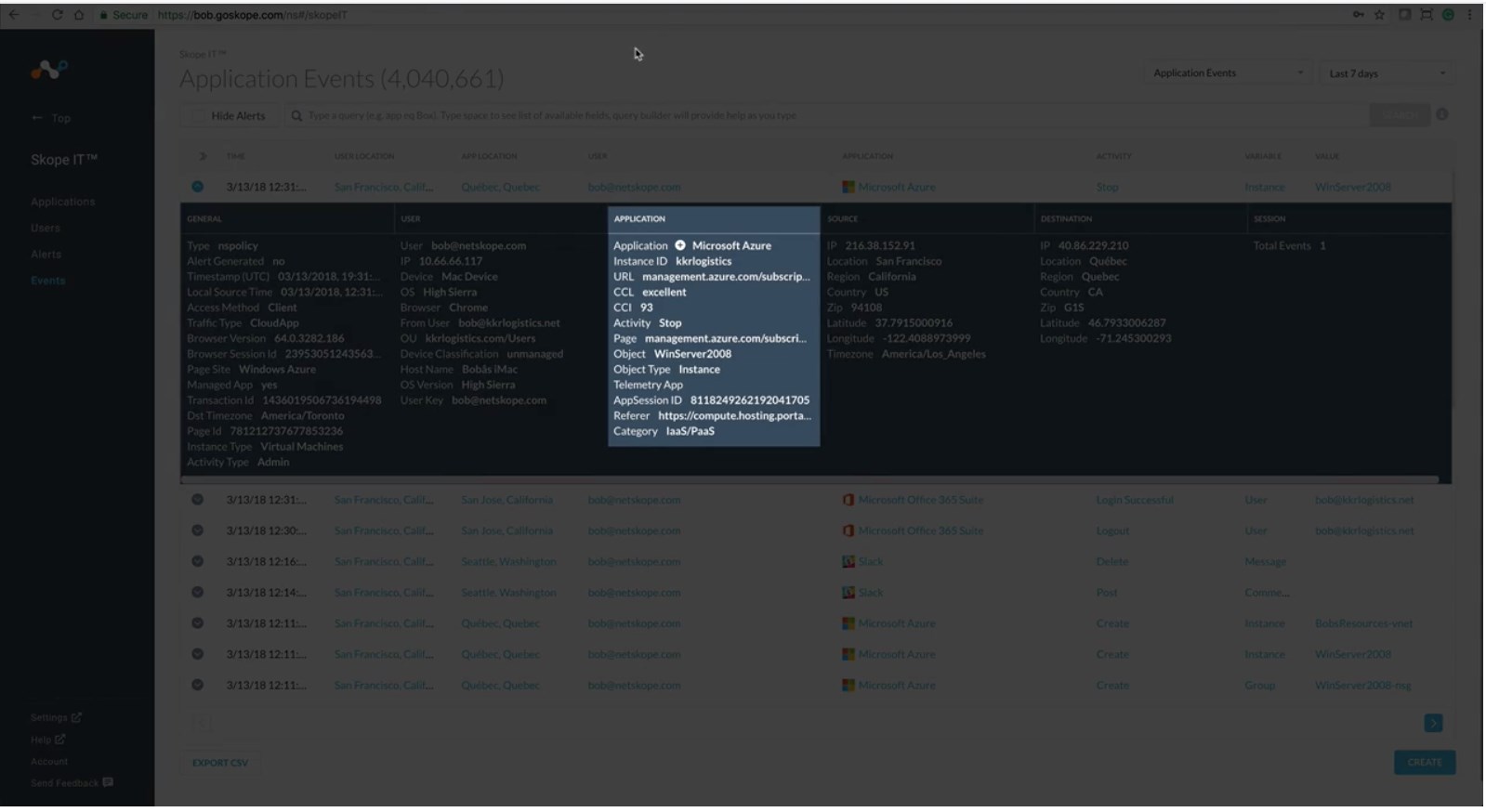Click the Office 365 icon in the Login Successful row
Screen dimensions: 1486x812
[x=848, y=500]
